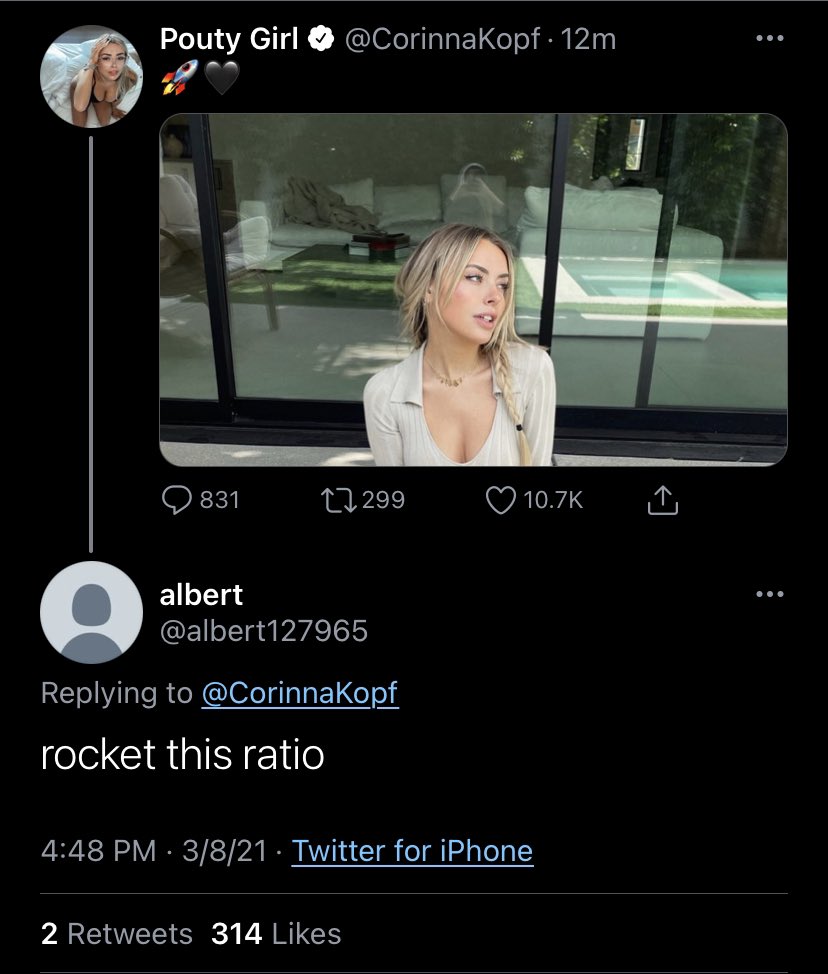The height and width of the screenshot is (974, 828).
Task: Retweet the Pouty Girl tweet
Action: (x=339, y=500)
